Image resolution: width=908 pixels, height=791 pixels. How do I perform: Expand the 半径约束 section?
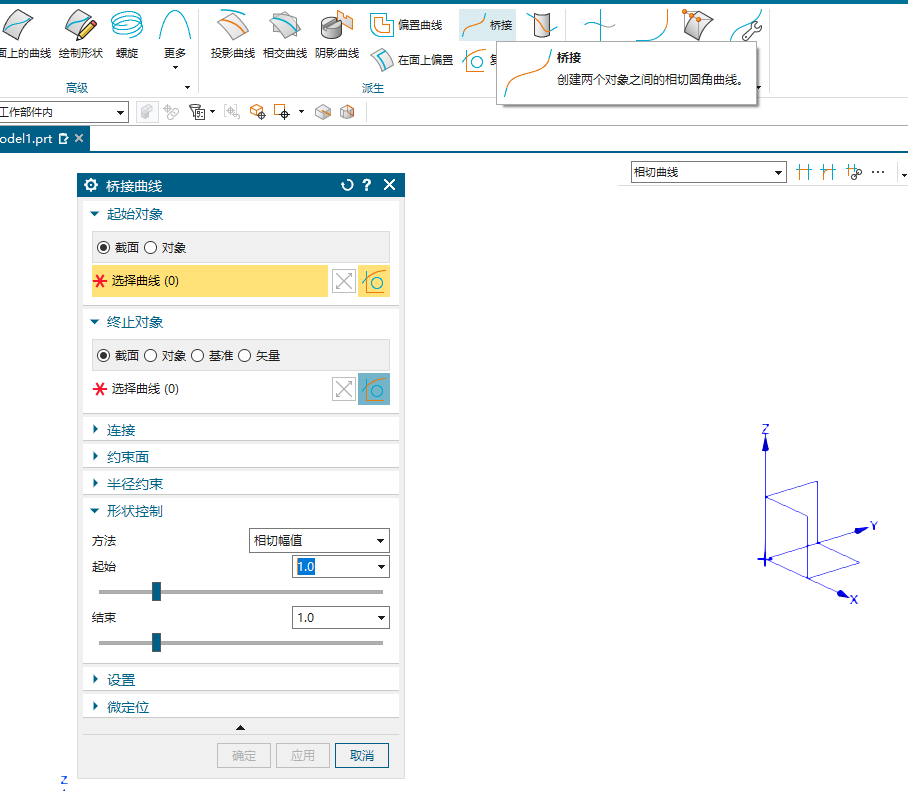(x=96, y=483)
